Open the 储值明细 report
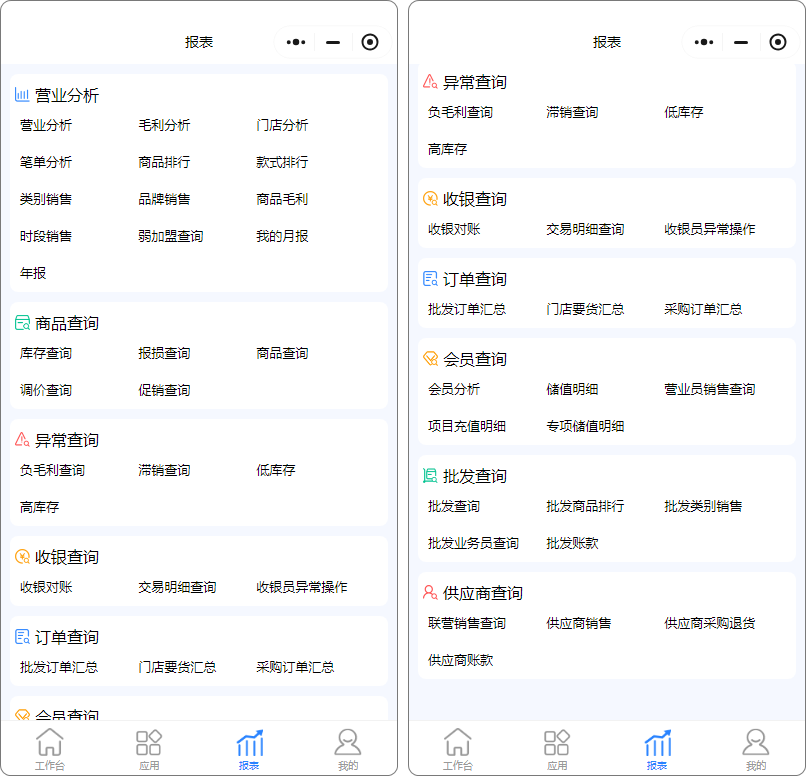This screenshot has height=776, width=806. coord(572,389)
